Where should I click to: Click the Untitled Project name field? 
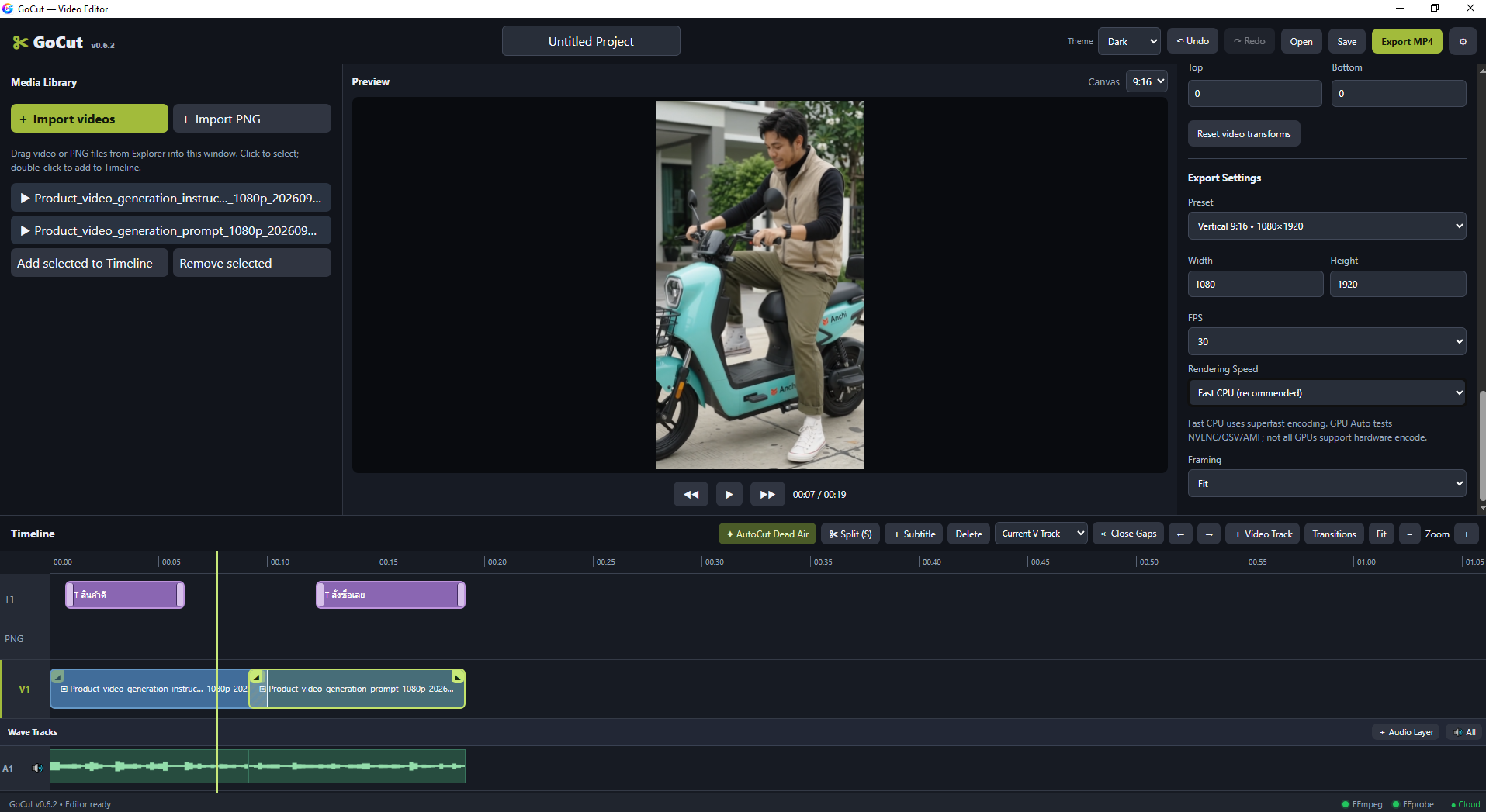591,41
